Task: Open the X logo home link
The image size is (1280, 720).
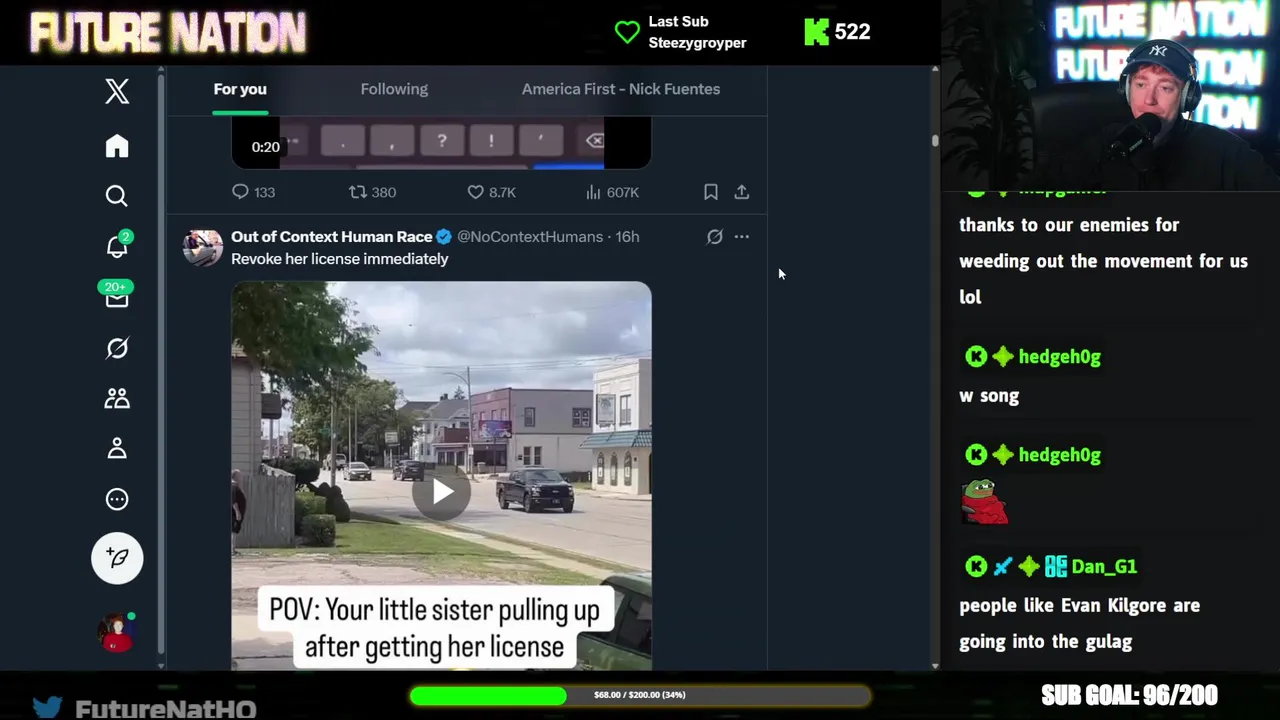Action: pyautogui.click(x=117, y=91)
